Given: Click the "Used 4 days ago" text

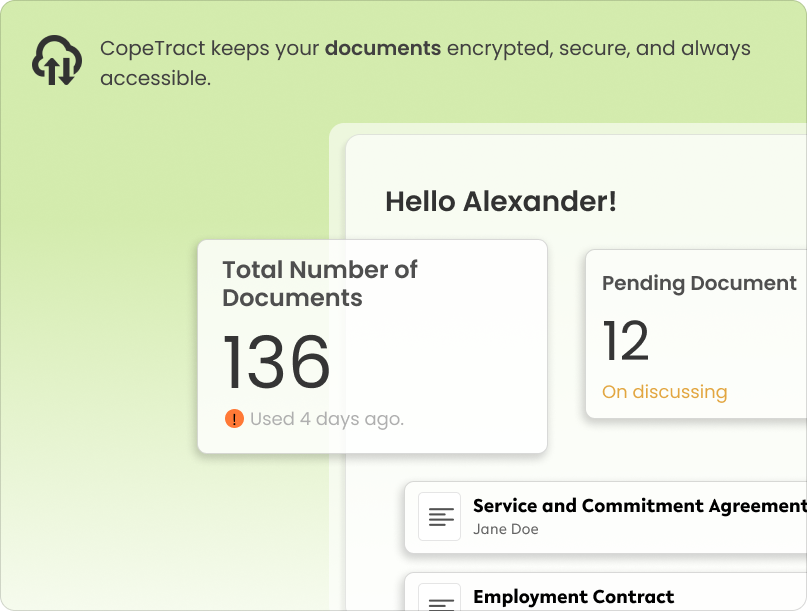Looking at the screenshot, I should pos(327,419).
